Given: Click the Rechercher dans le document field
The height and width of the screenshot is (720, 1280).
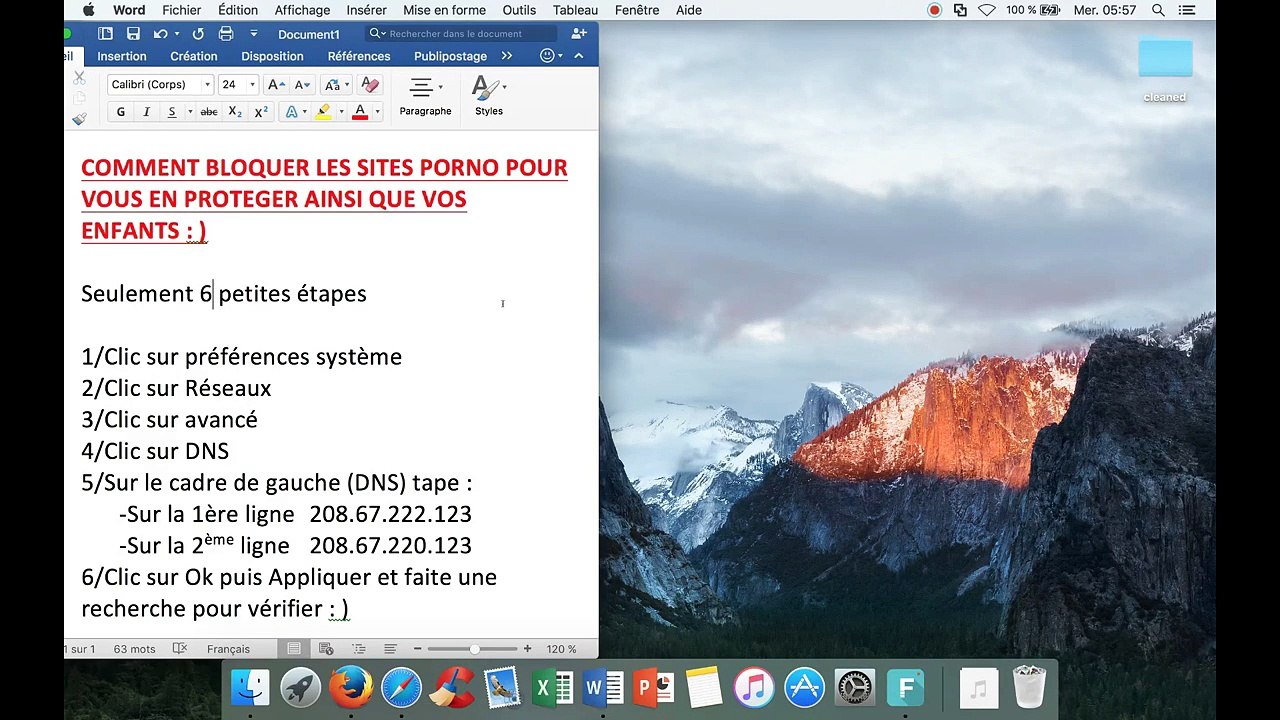Looking at the screenshot, I should (x=461, y=33).
